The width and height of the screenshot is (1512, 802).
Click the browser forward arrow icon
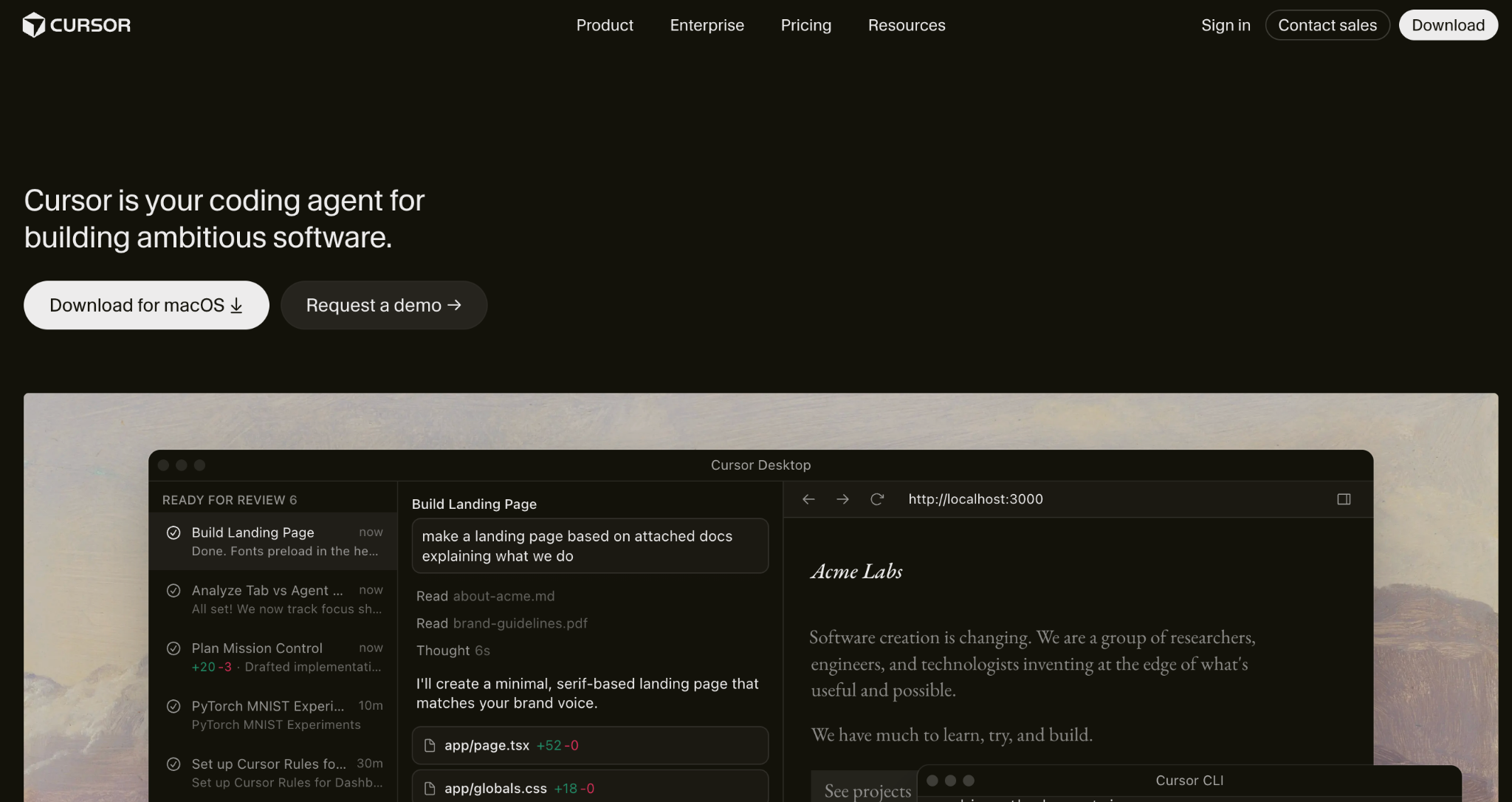pos(842,499)
